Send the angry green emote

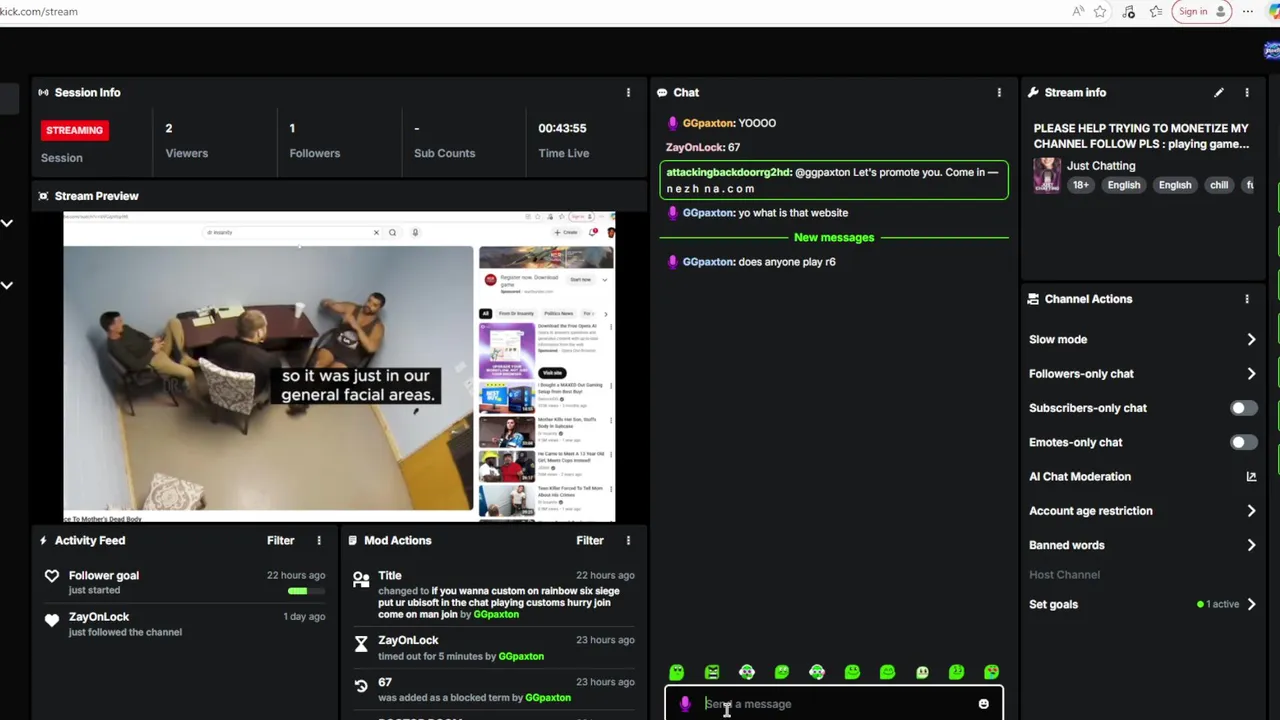tap(712, 672)
